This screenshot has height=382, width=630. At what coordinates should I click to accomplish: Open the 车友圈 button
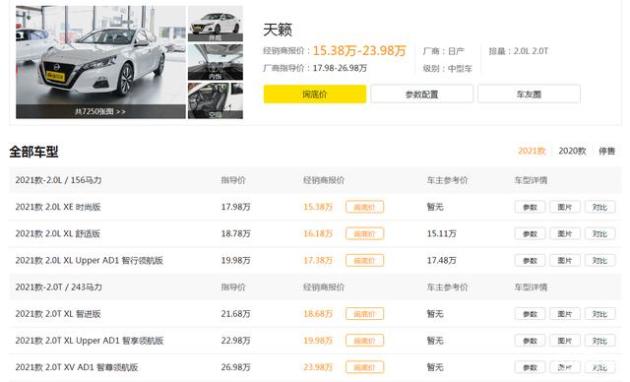coord(529,94)
